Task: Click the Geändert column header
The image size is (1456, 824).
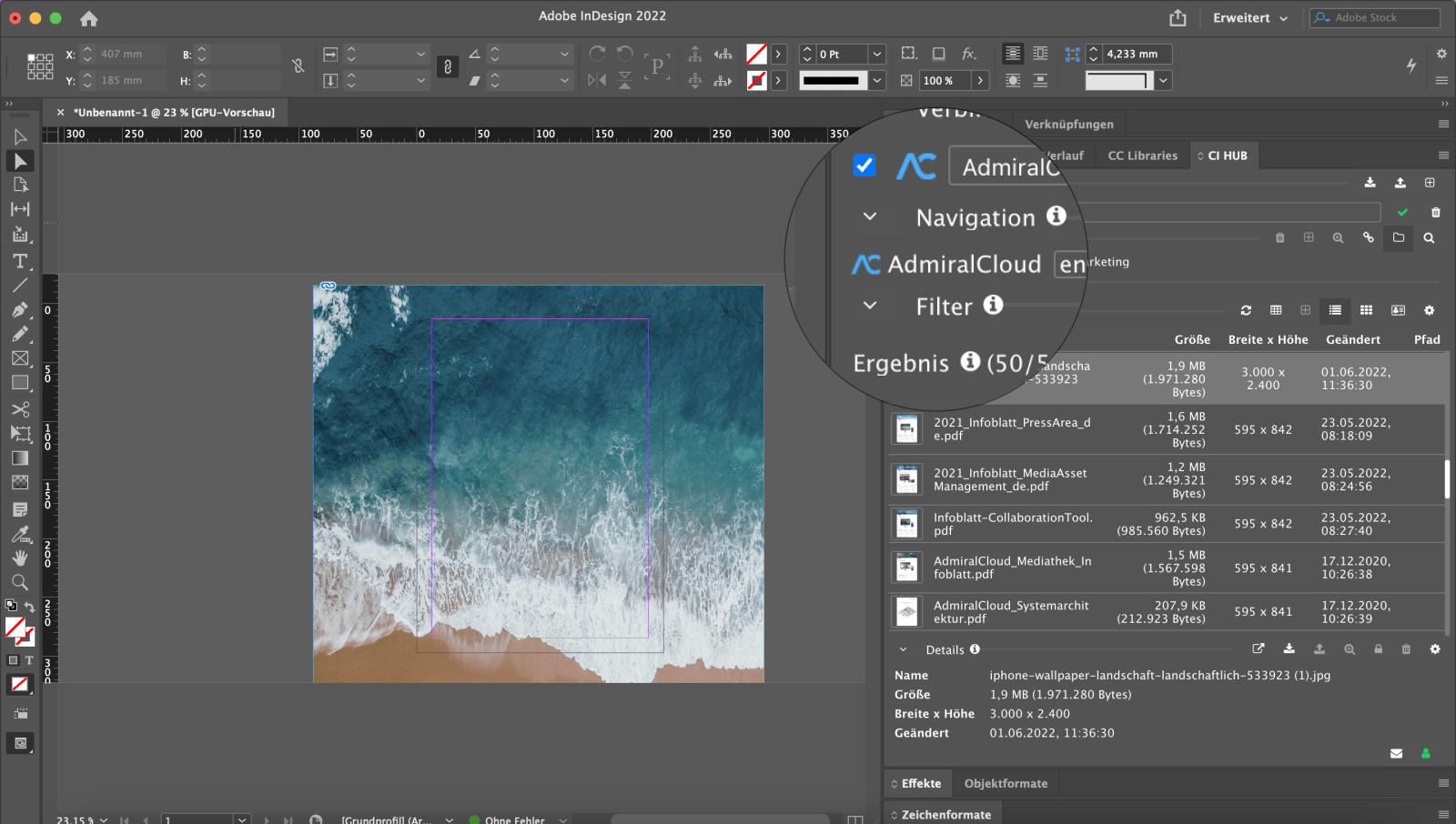Action: point(1352,339)
